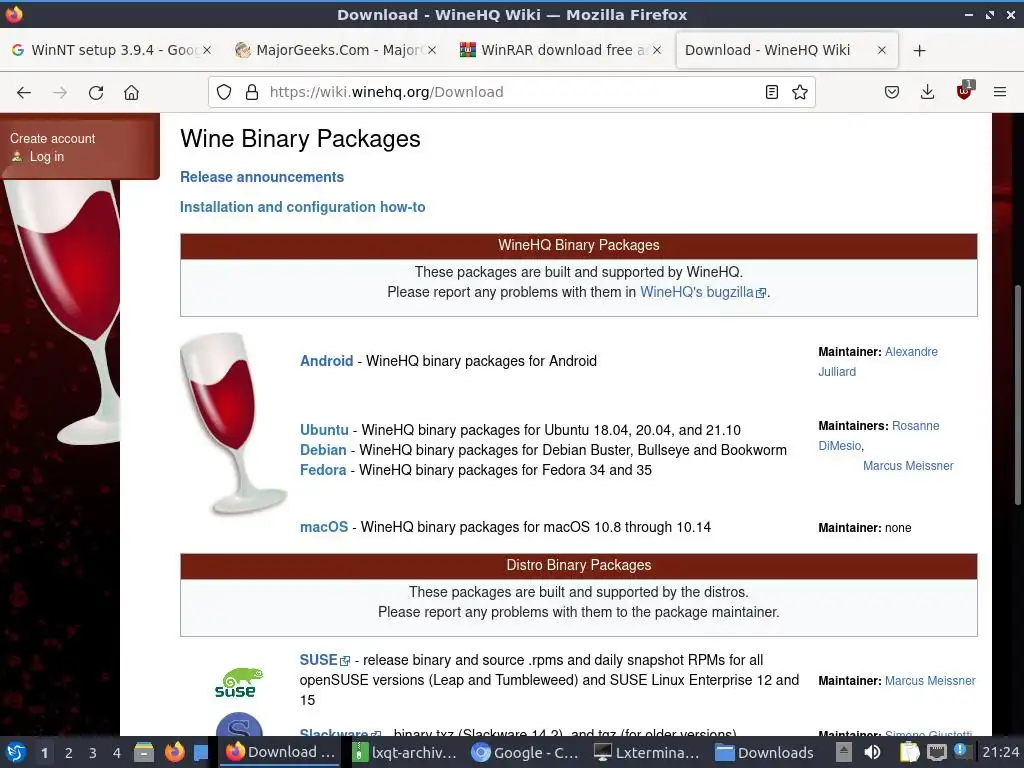Open a new tab with the plus button
The width and height of the screenshot is (1024, 768).
pos(920,50)
